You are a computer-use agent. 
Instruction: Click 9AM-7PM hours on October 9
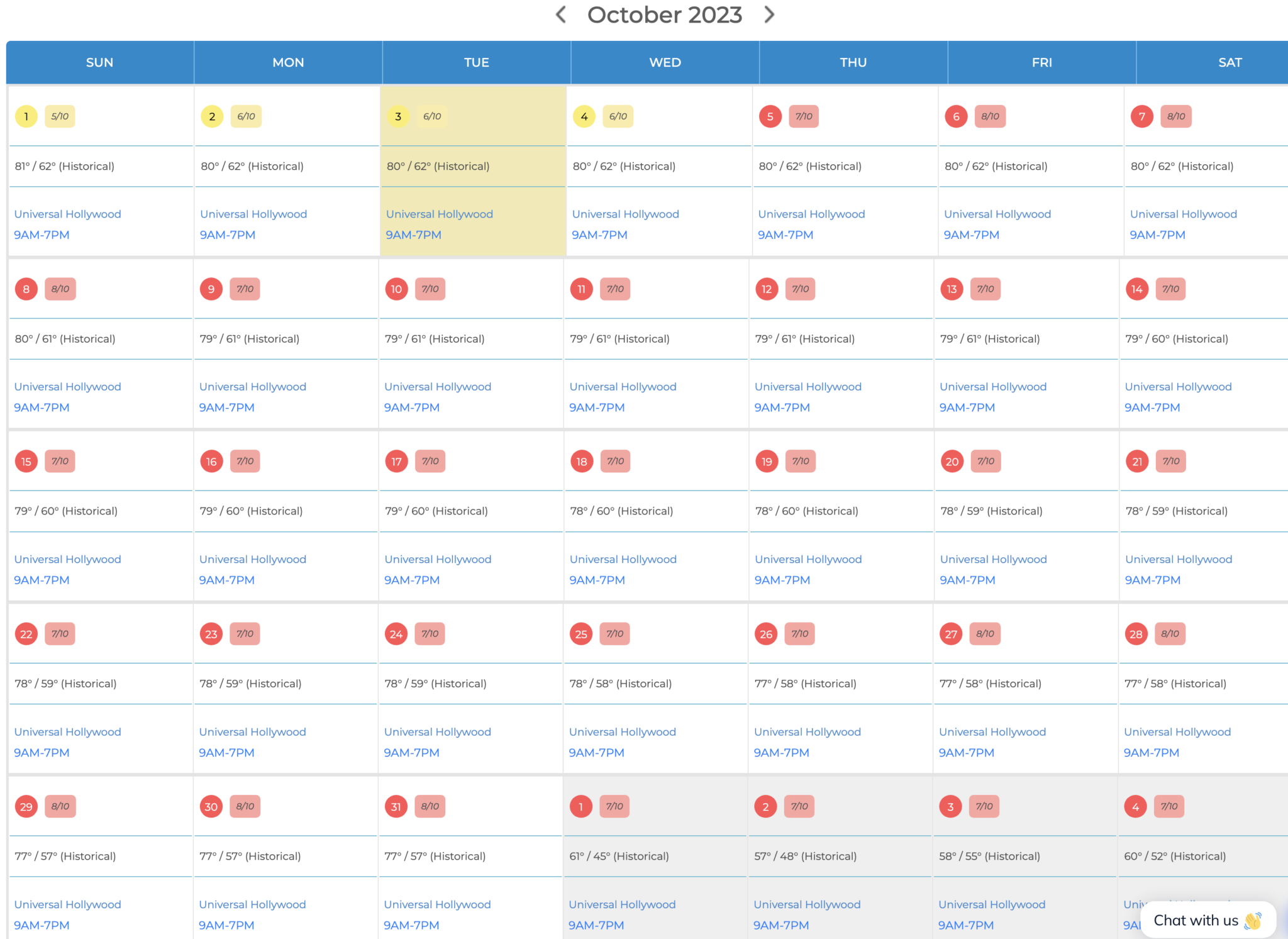pos(227,408)
